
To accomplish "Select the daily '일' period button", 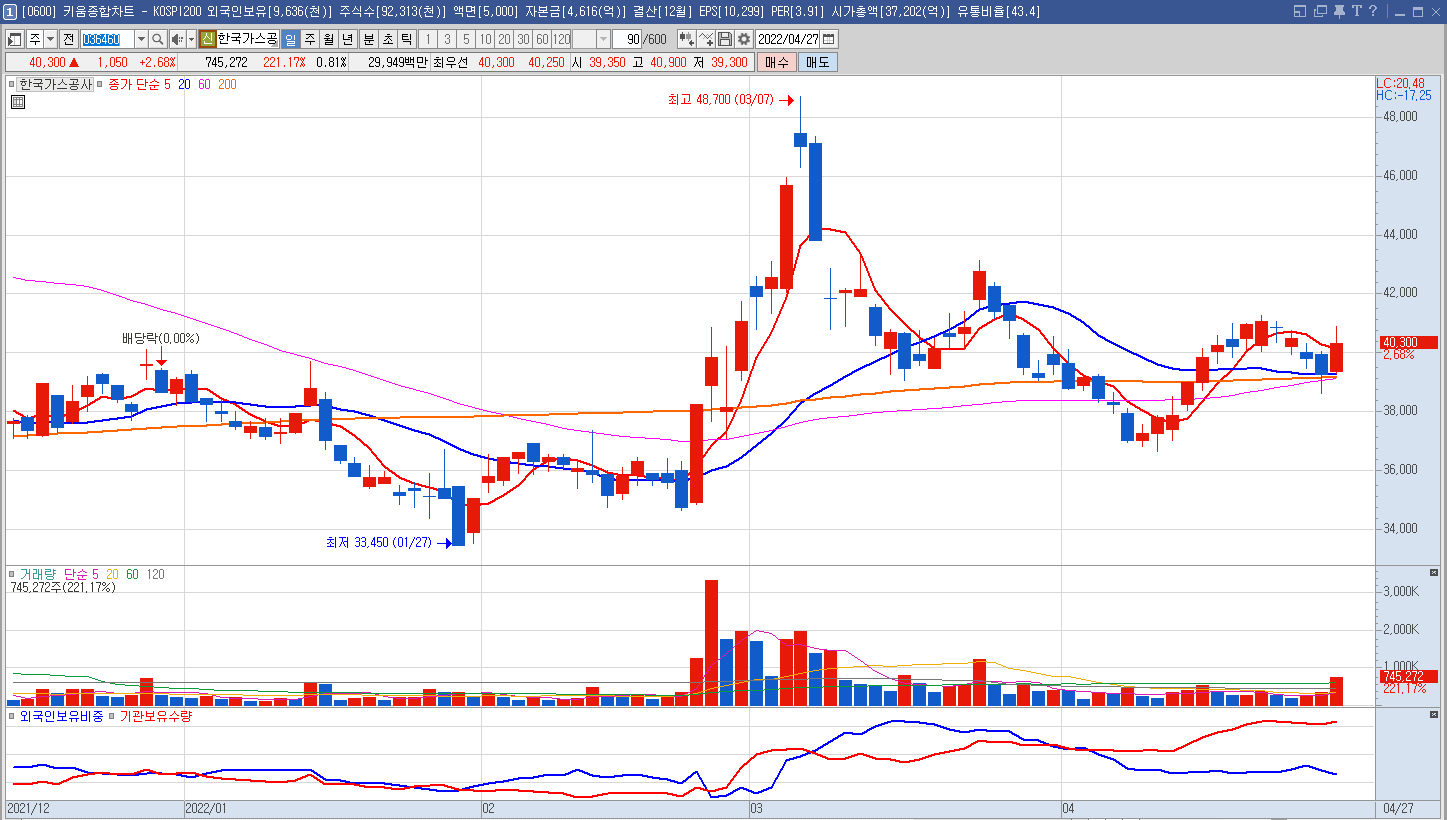I will pos(290,39).
